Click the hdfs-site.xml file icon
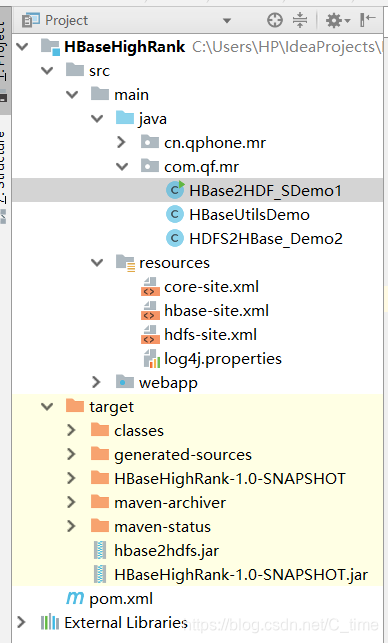Screen dimensions: 388x643 150,335
